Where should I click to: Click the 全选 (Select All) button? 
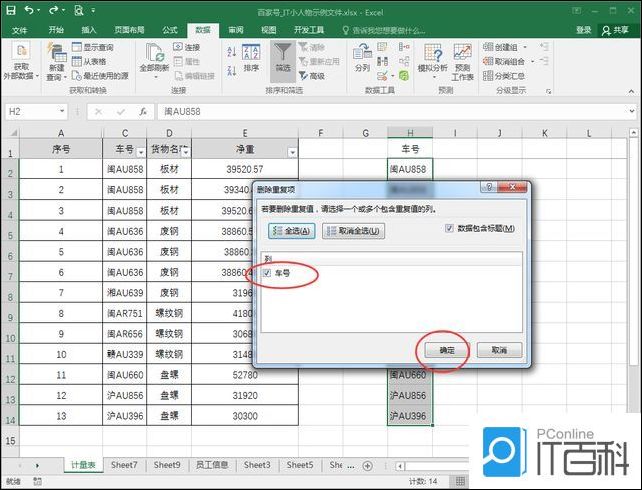pyautogui.click(x=291, y=231)
